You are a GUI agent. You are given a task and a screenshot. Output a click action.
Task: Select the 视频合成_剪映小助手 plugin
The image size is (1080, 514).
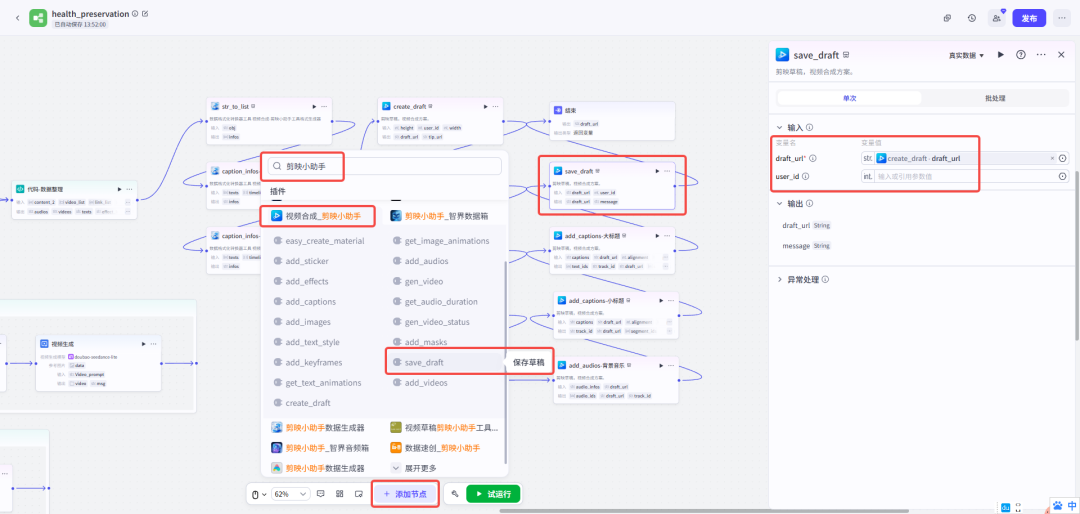323,216
